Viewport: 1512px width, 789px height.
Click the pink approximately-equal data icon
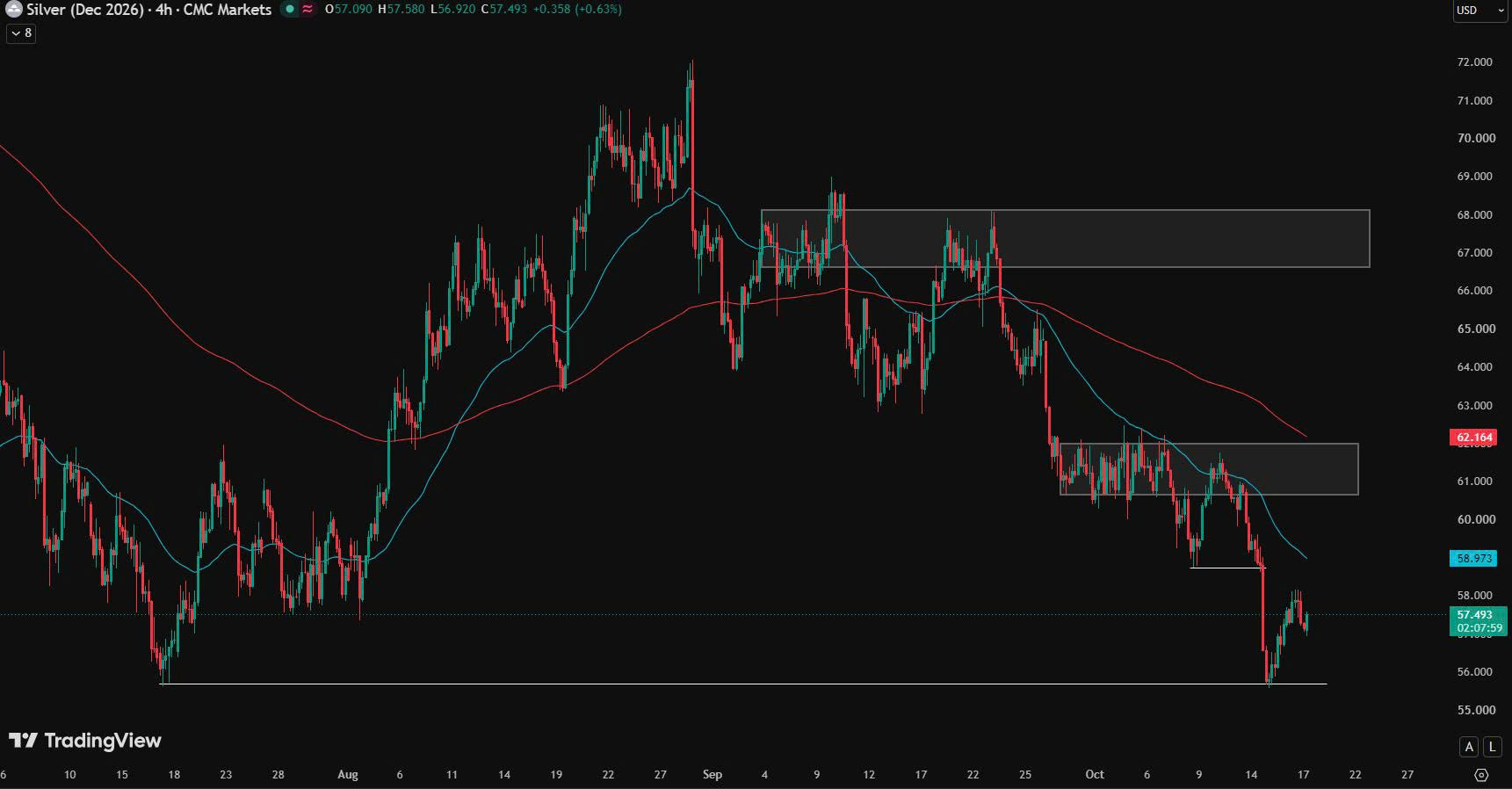click(307, 10)
